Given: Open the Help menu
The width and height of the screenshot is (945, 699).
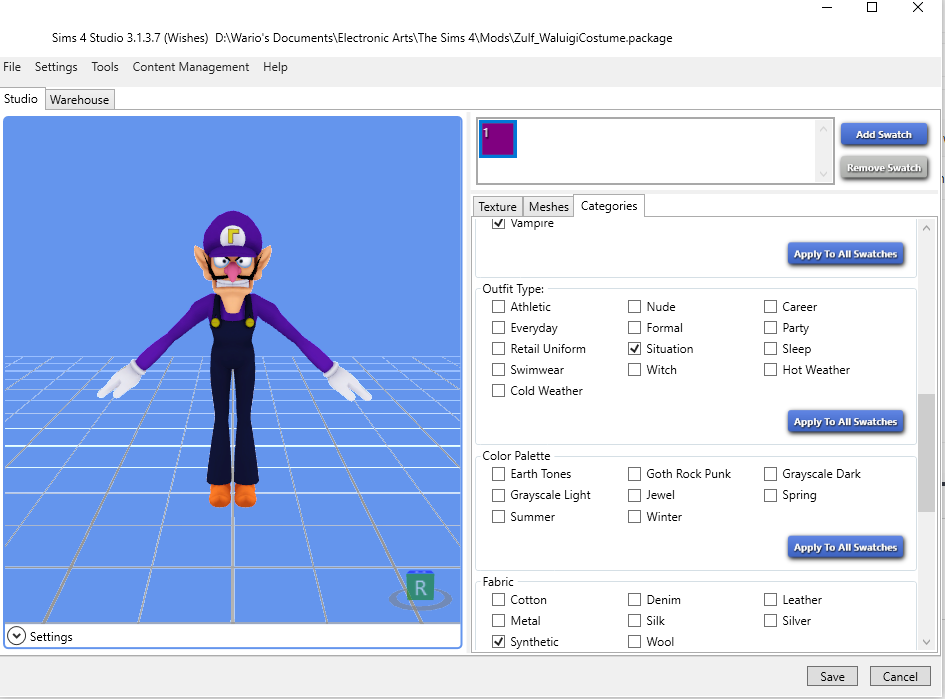Looking at the screenshot, I should (275, 67).
